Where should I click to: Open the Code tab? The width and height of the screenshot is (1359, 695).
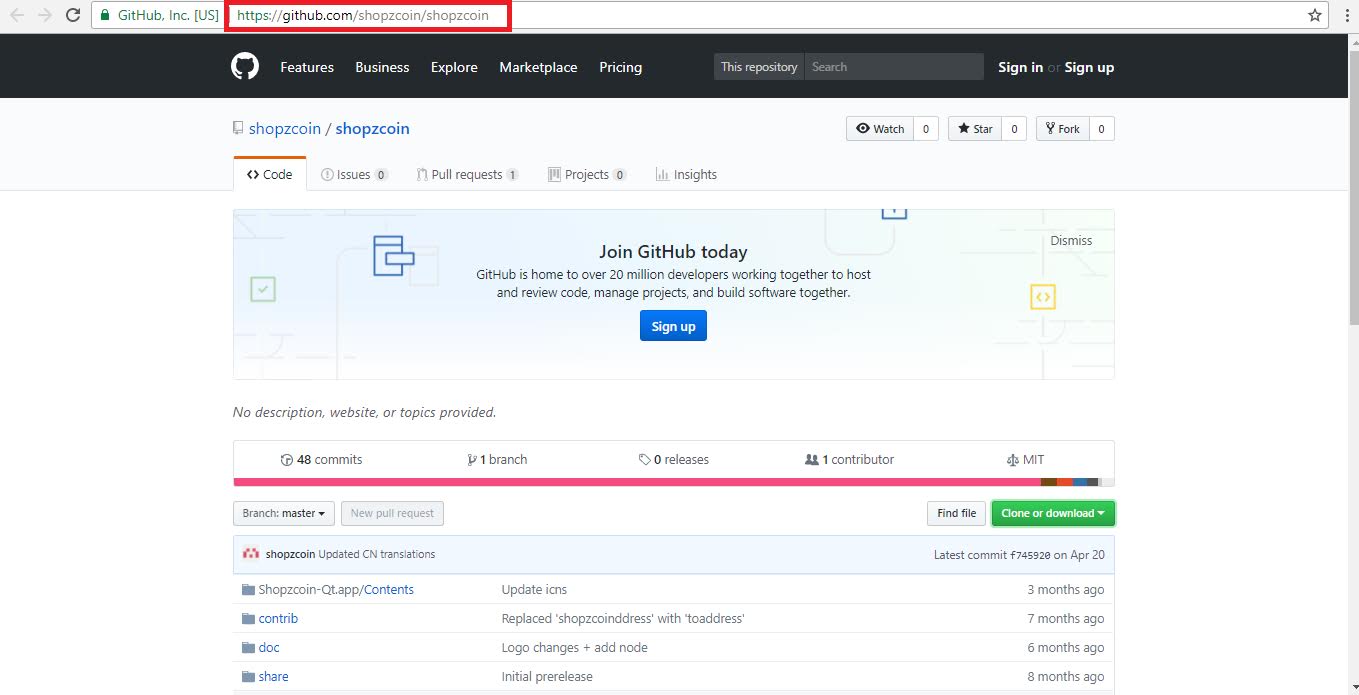pyautogui.click(x=270, y=174)
